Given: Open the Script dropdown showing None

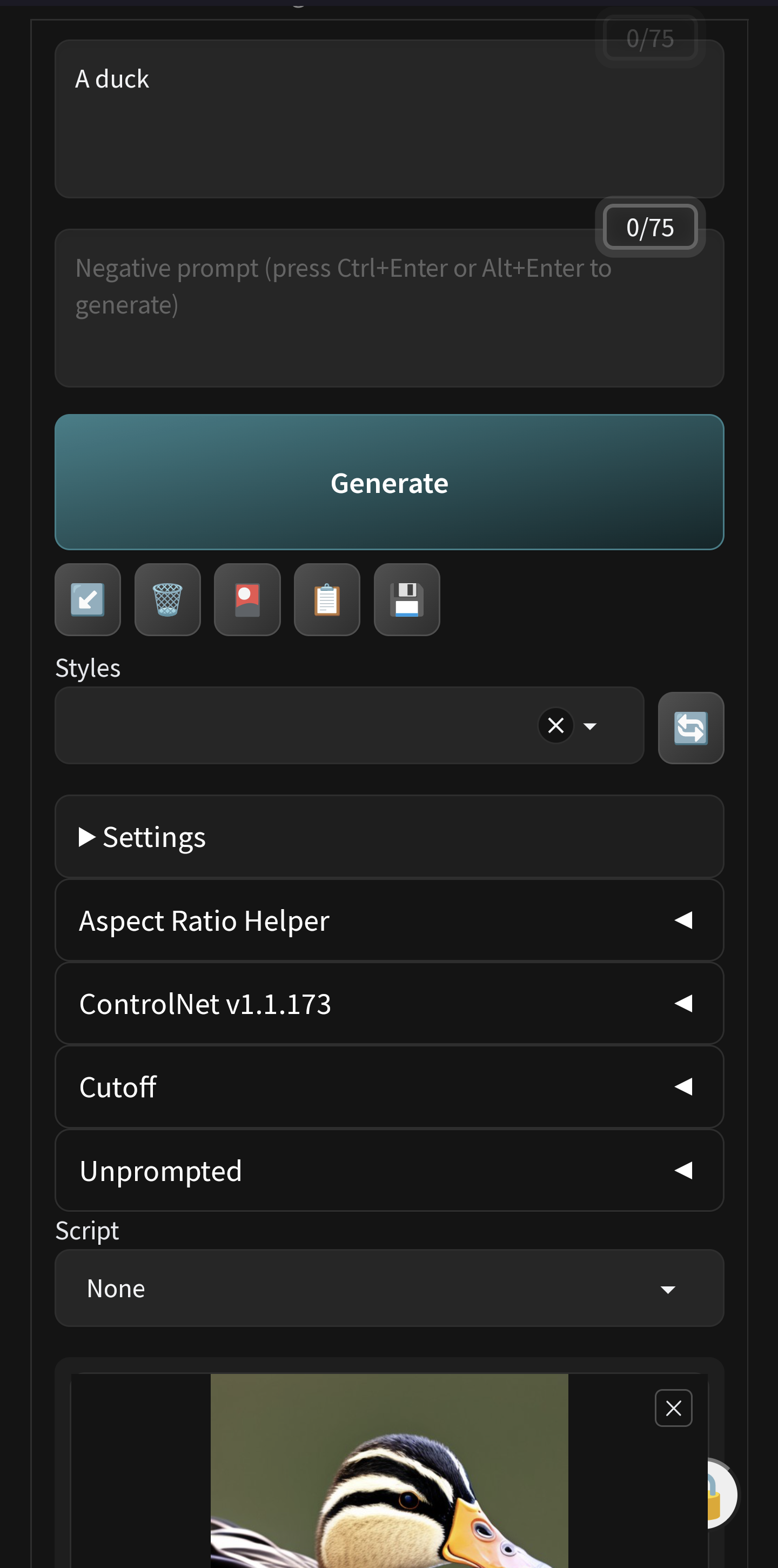Looking at the screenshot, I should (x=388, y=1288).
